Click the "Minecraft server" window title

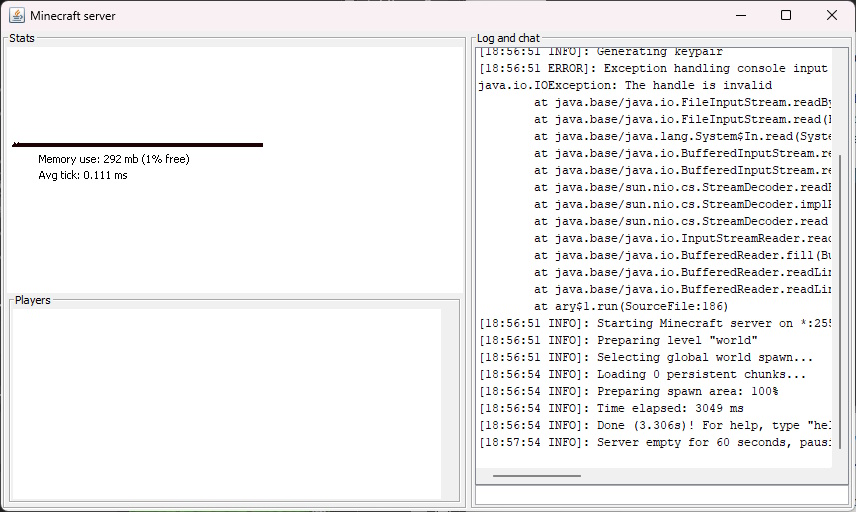(73, 16)
